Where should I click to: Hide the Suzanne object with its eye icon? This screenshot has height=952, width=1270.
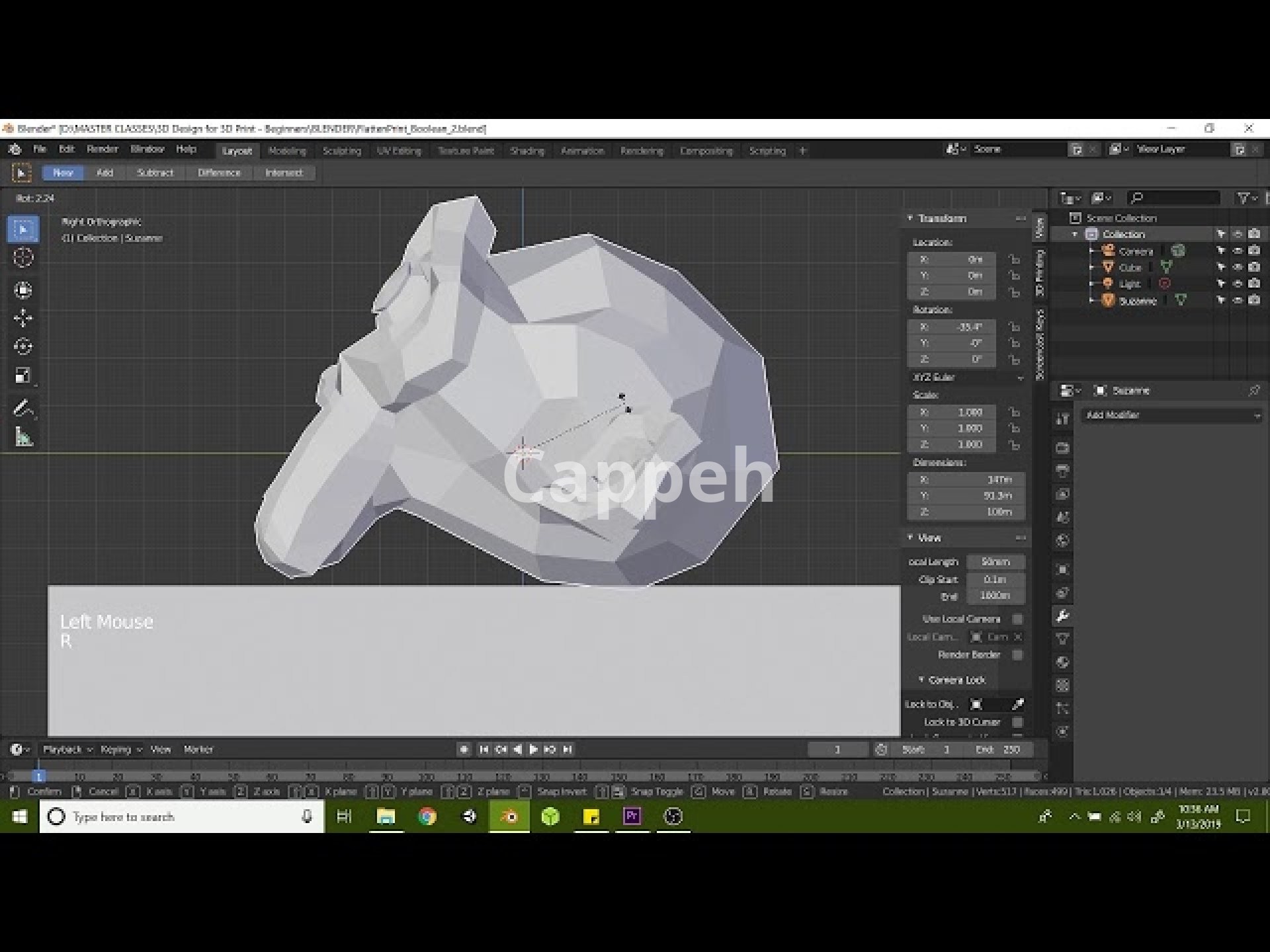click(1238, 300)
